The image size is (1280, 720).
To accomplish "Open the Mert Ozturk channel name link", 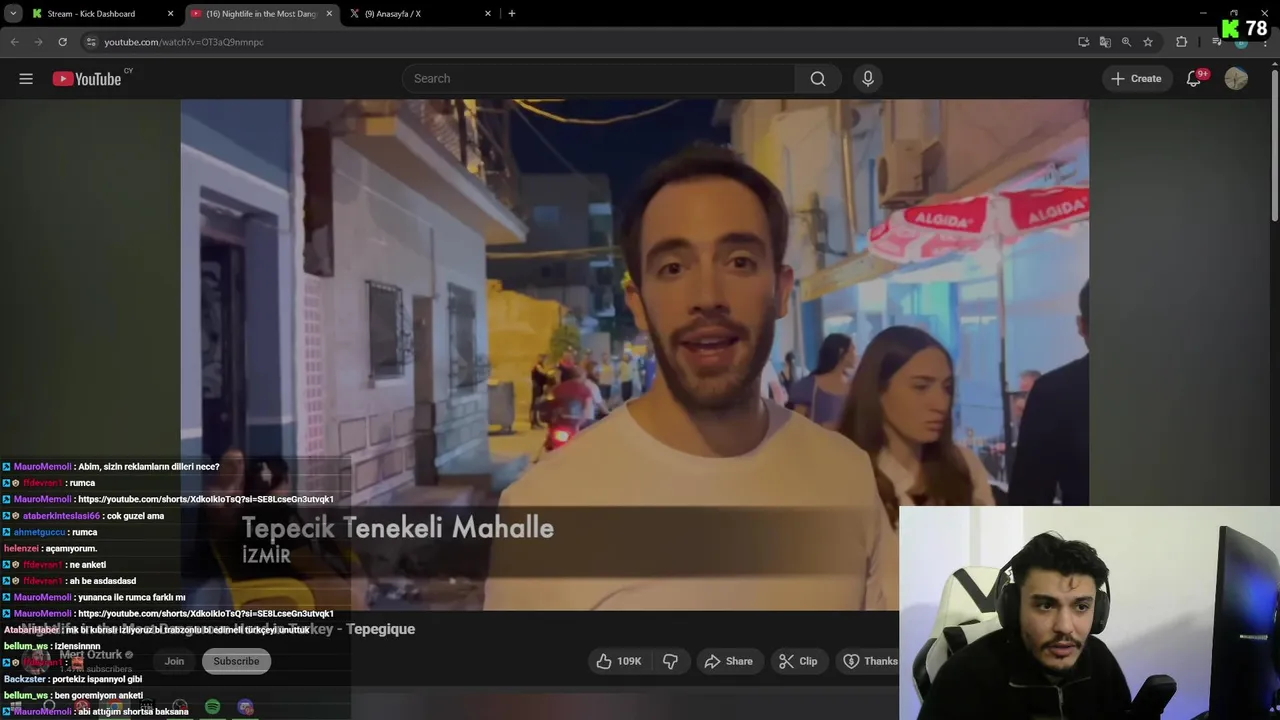I will [x=90, y=655].
